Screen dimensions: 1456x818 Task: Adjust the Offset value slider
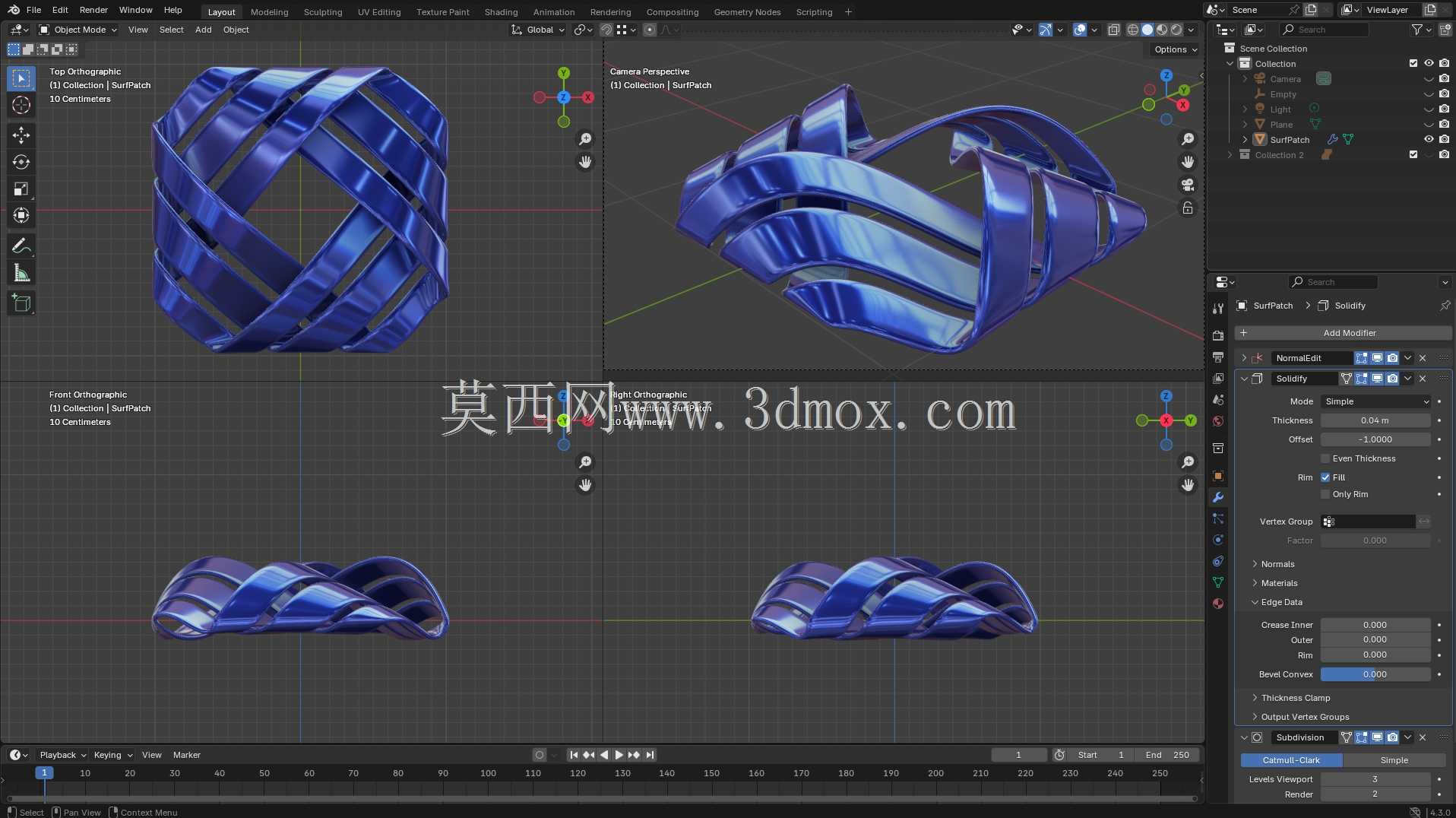pyautogui.click(x=1375, y=439)
